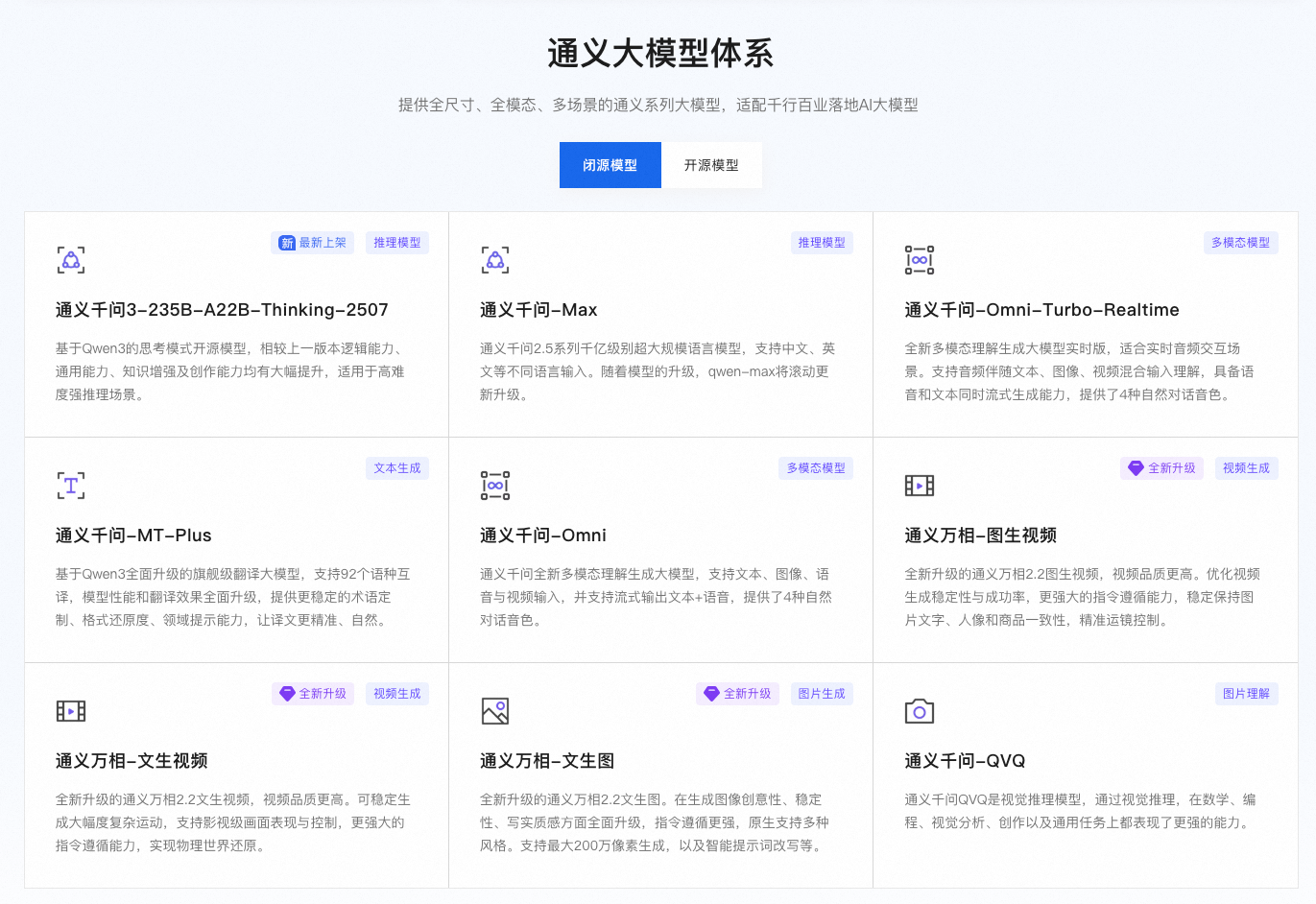Click the 图片理解 tag on 通义千问-QVQ

click(1246, 694)
